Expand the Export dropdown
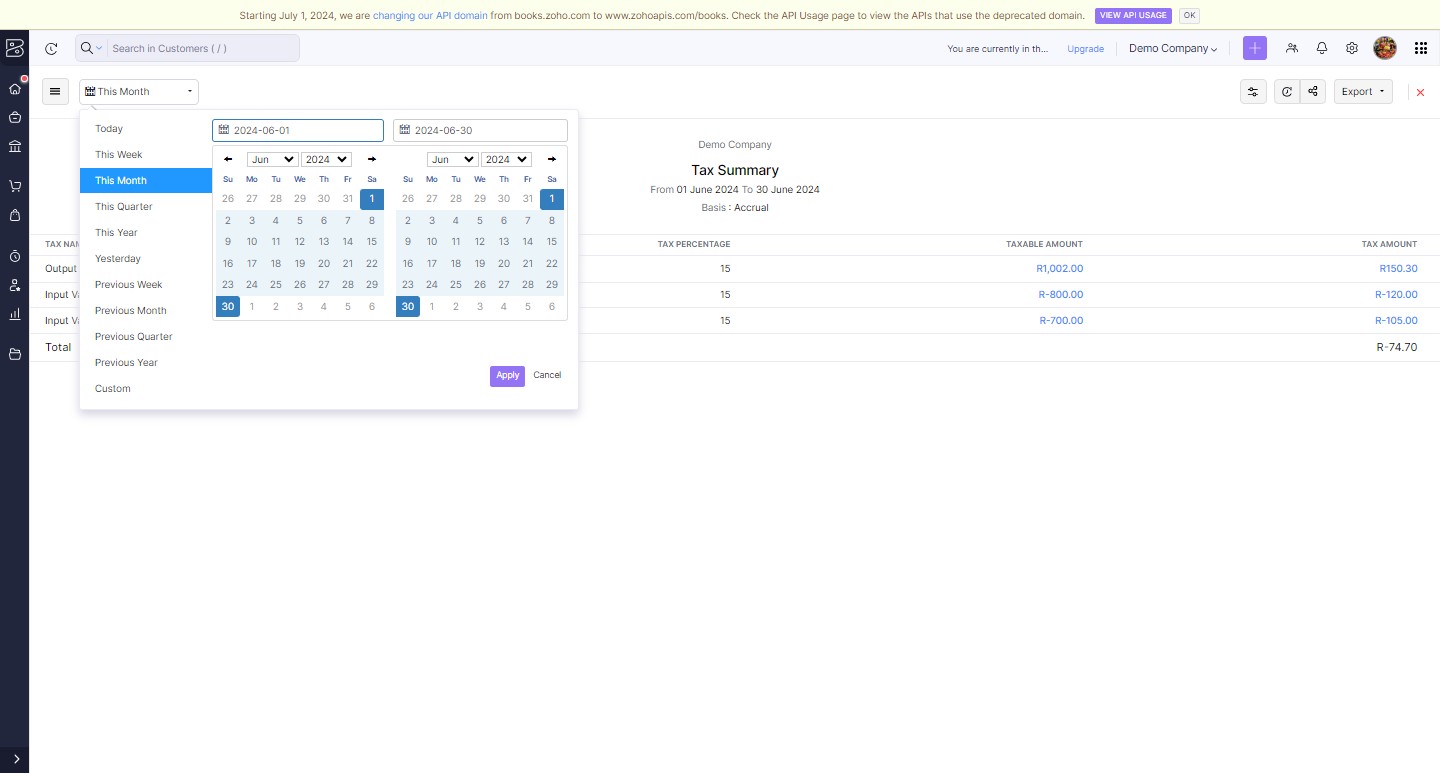Screen dimensions: 1440x773 [1362, 91]
